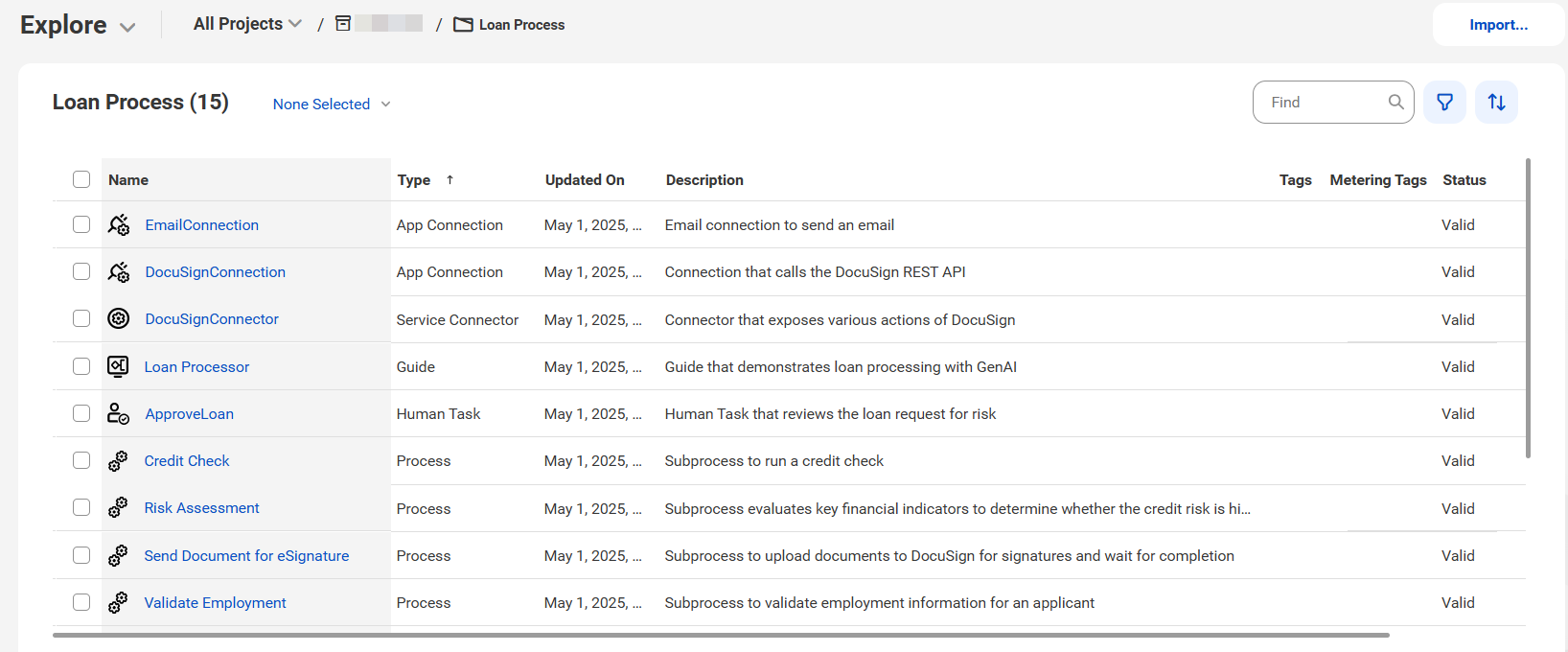This screenshot has height=652, width=1568.
Task: Check the Risk Assessment row checkbox
Action: [x=81, y=507]
